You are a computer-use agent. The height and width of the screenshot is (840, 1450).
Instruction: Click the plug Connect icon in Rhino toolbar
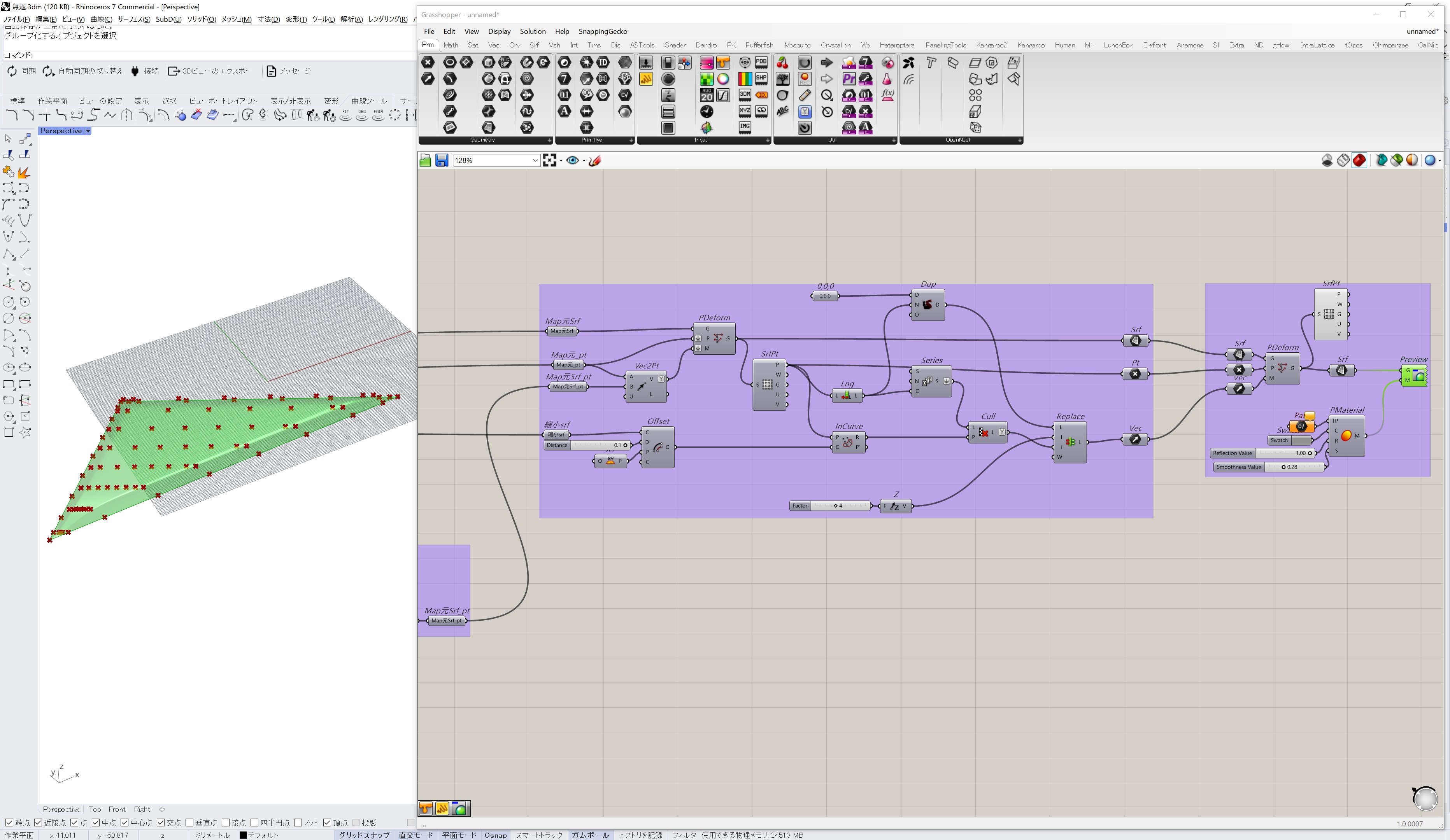coord(135,71)
